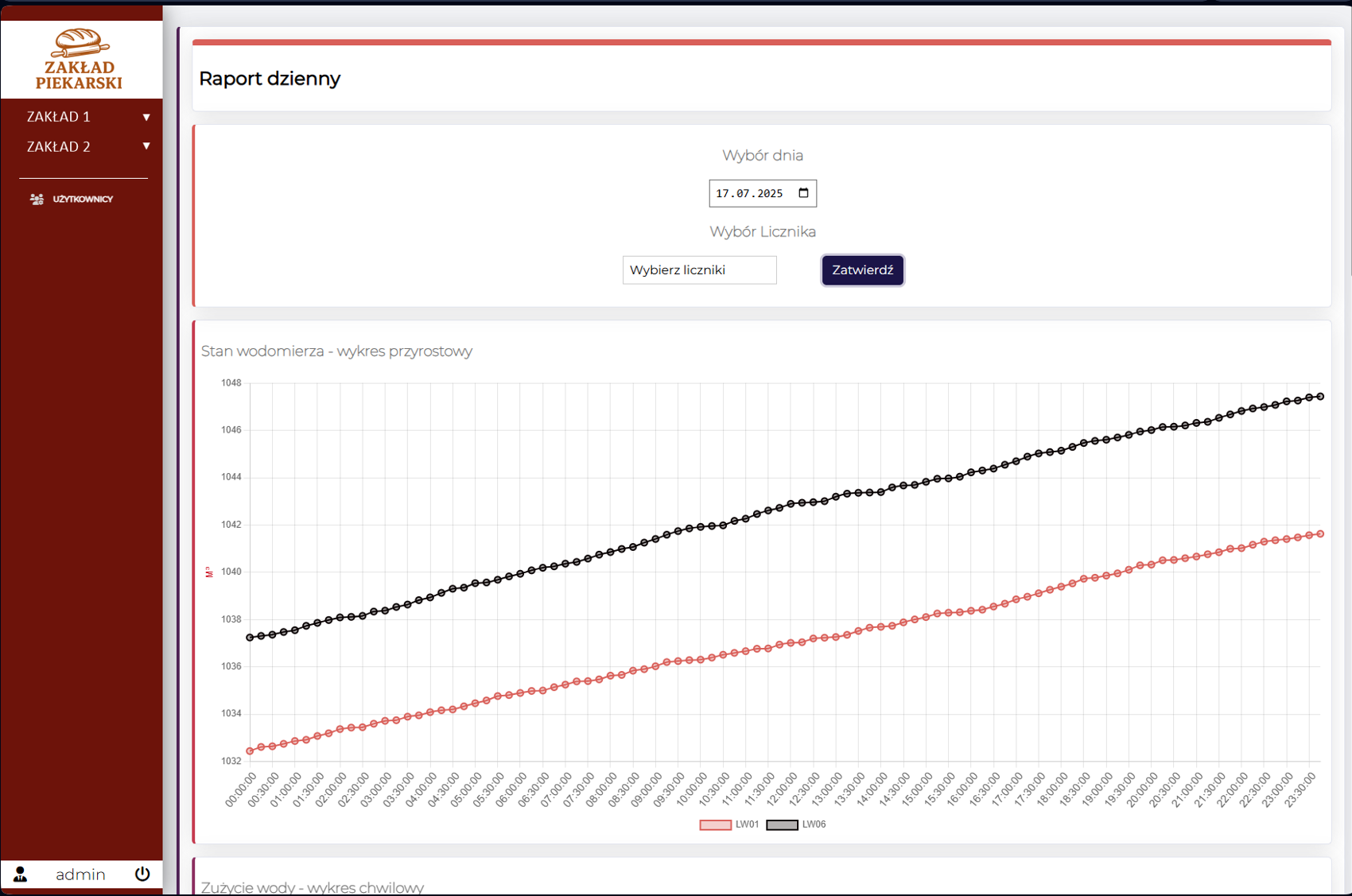
Task: Click the admin user profile icon
Action: [21, 875]
